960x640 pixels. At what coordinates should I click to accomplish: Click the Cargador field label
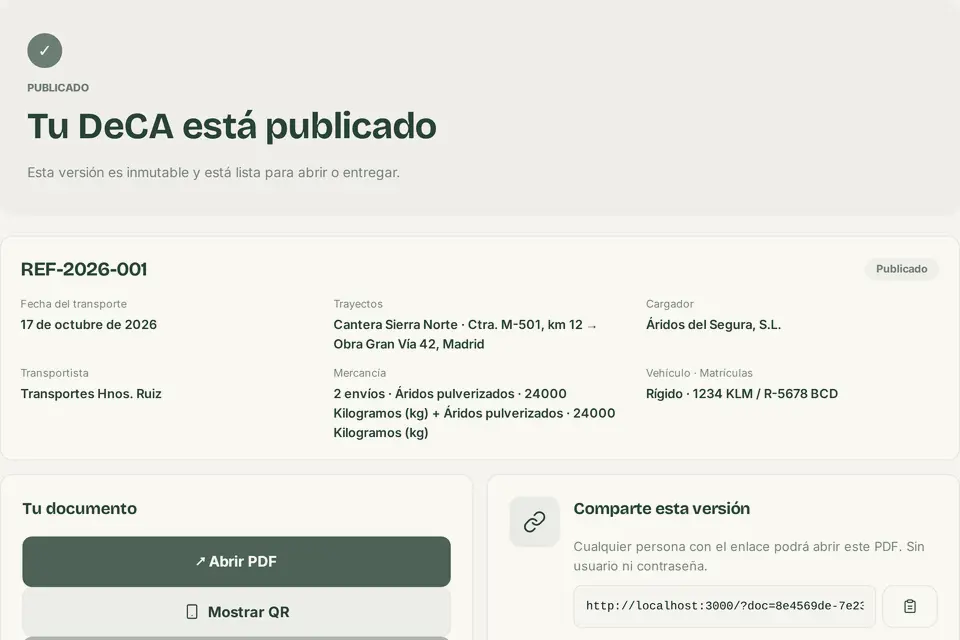(x=670, y=304)
